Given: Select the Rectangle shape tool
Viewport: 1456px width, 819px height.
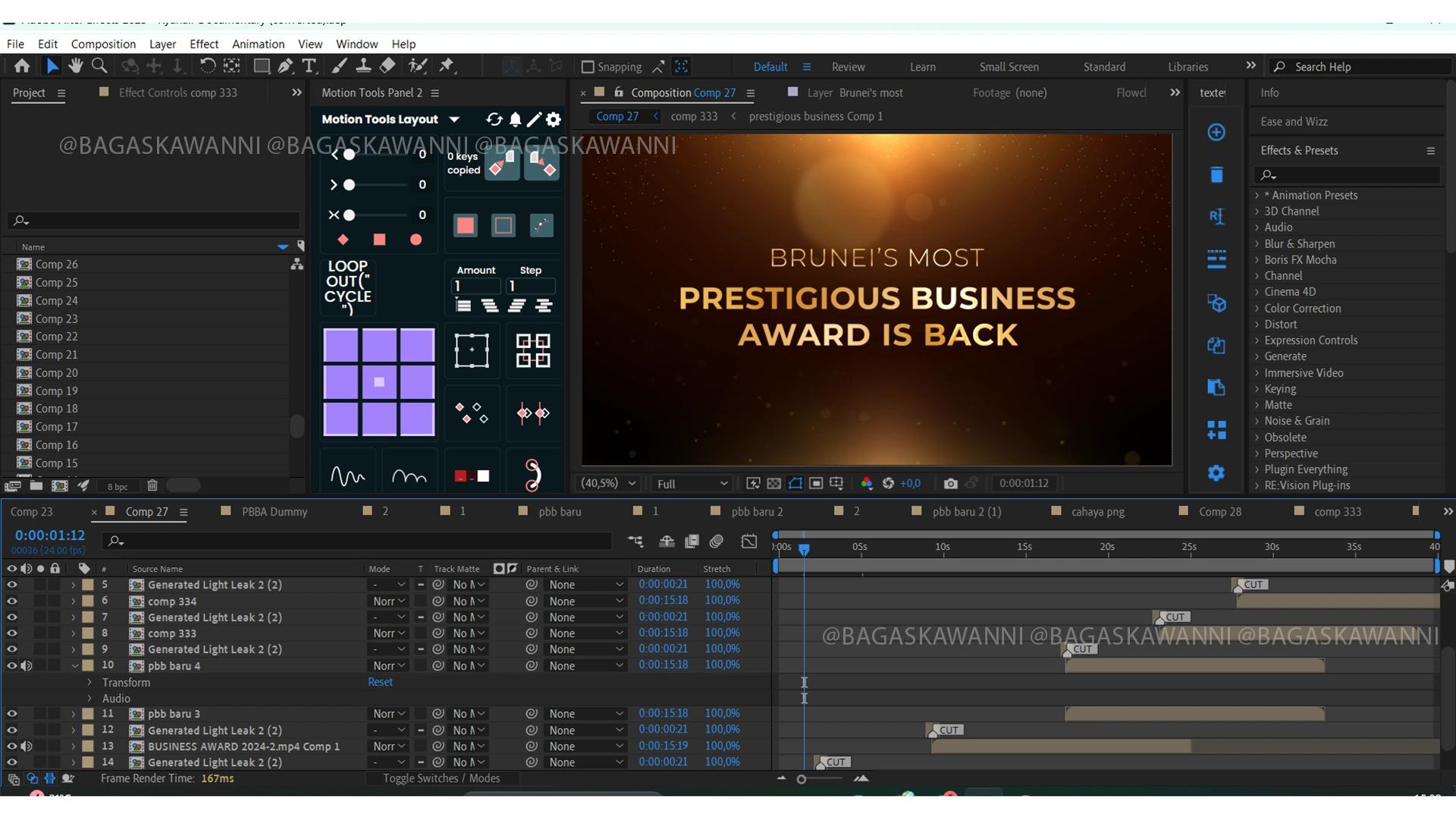Looking at the screenshot, I should point(261,66).
